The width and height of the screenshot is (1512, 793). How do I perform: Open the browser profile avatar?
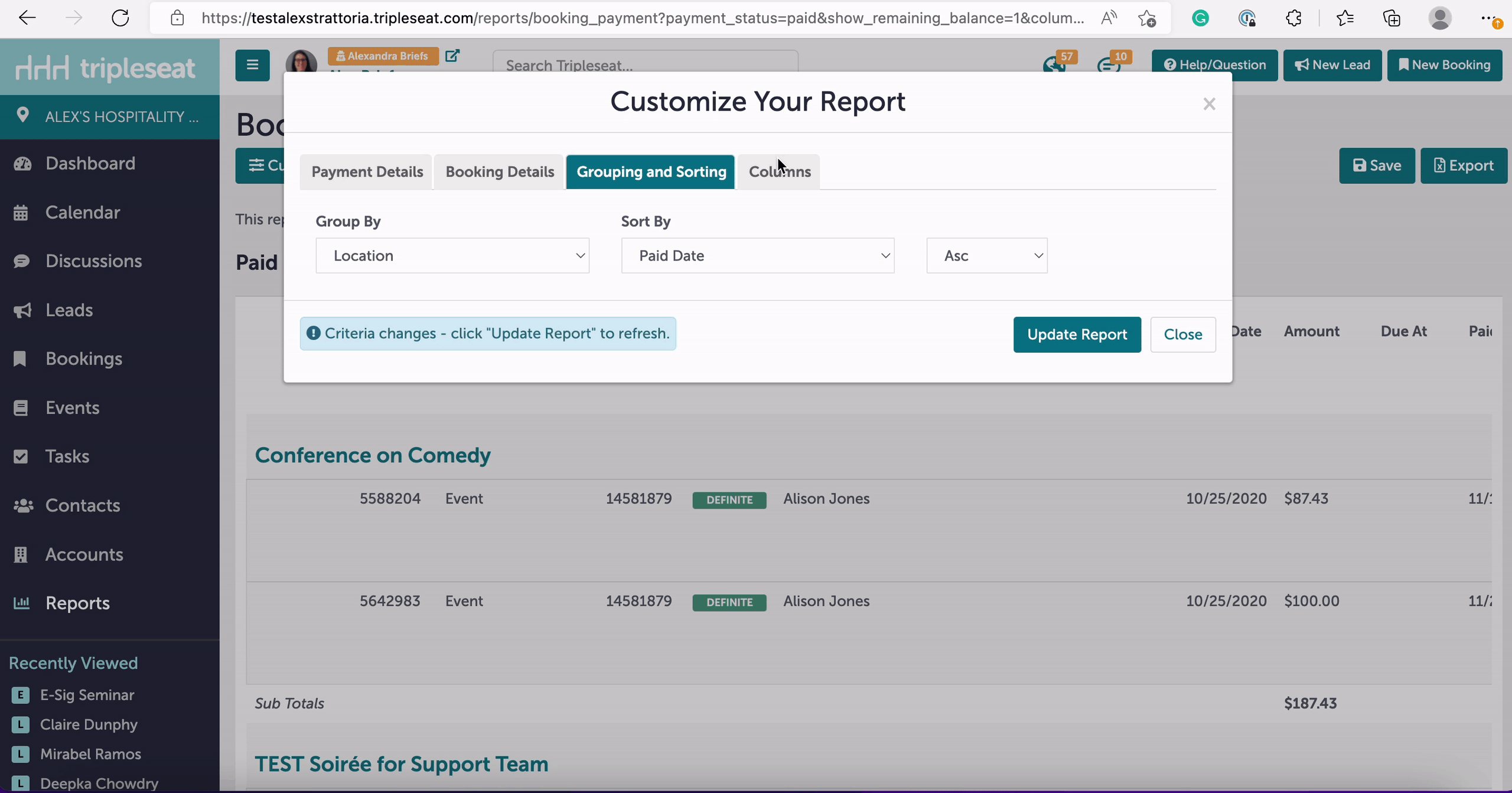click(x=1440, y=18)
